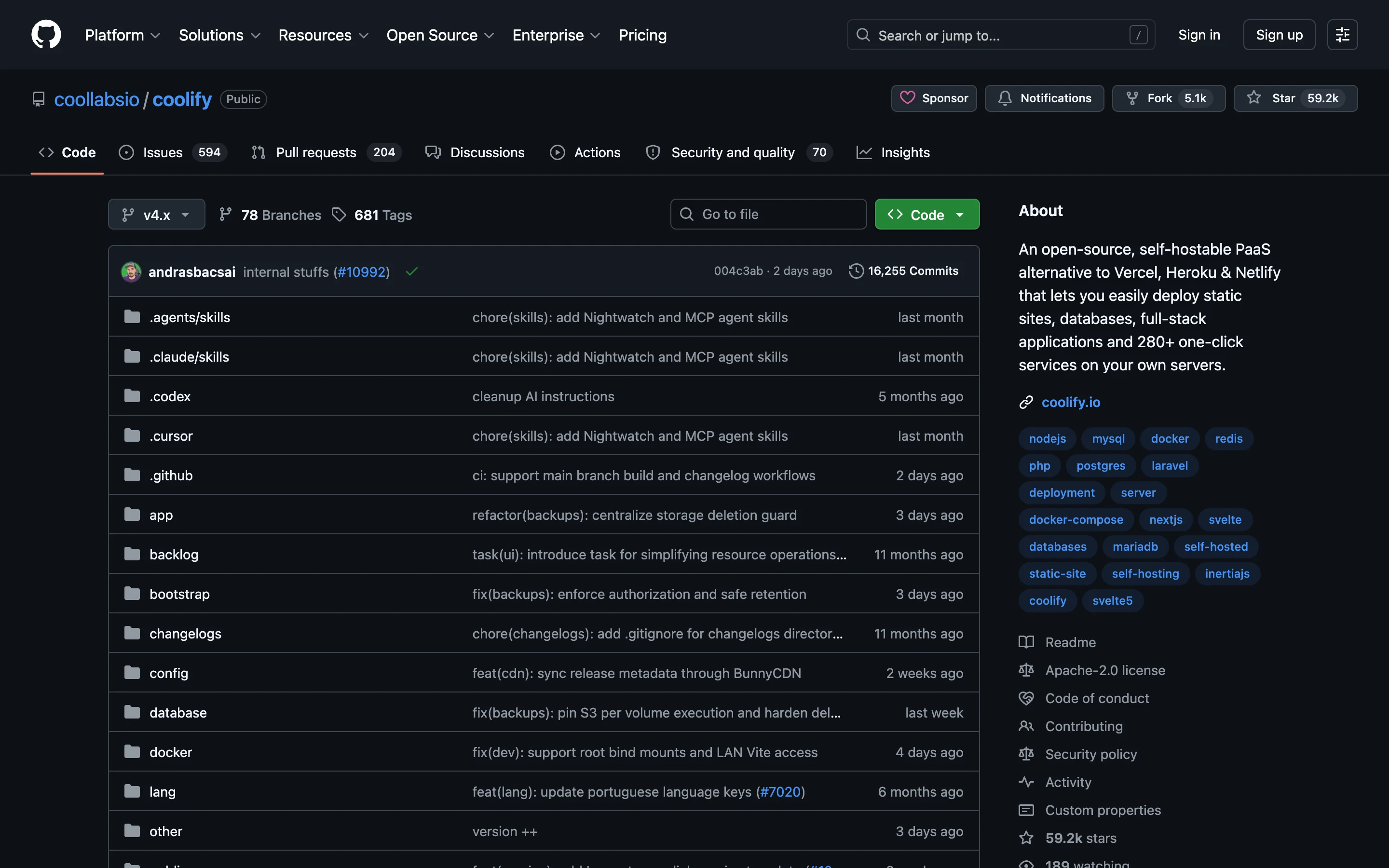Image resolution: width=1389 pixels, height=868 pixels.
Task: Click the lang folder icon
Action: 132,792
